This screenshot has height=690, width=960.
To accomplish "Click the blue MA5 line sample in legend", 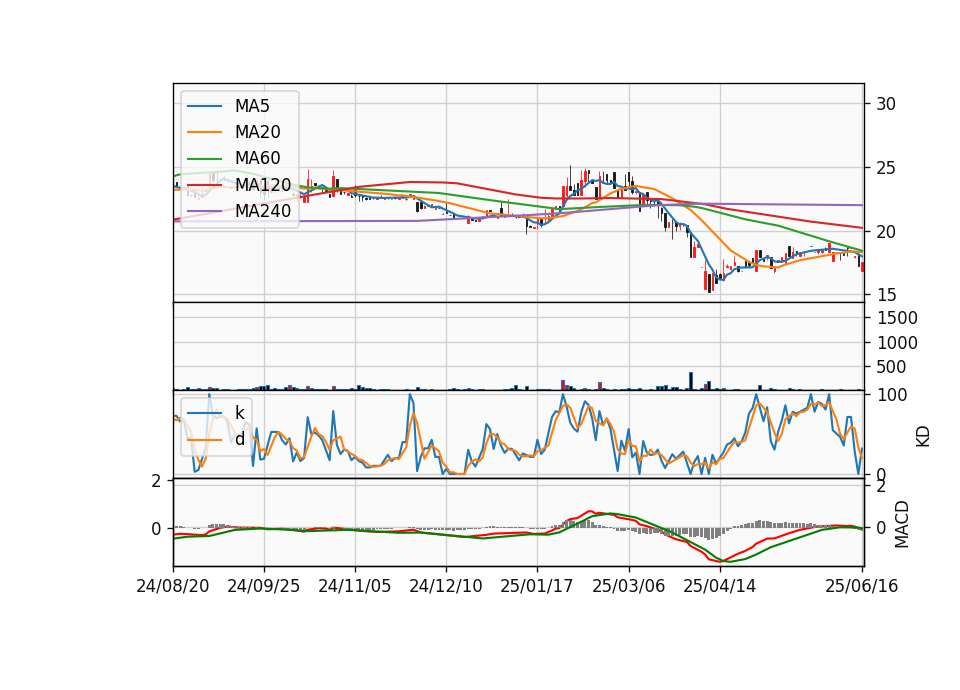I will coord(204,106).
